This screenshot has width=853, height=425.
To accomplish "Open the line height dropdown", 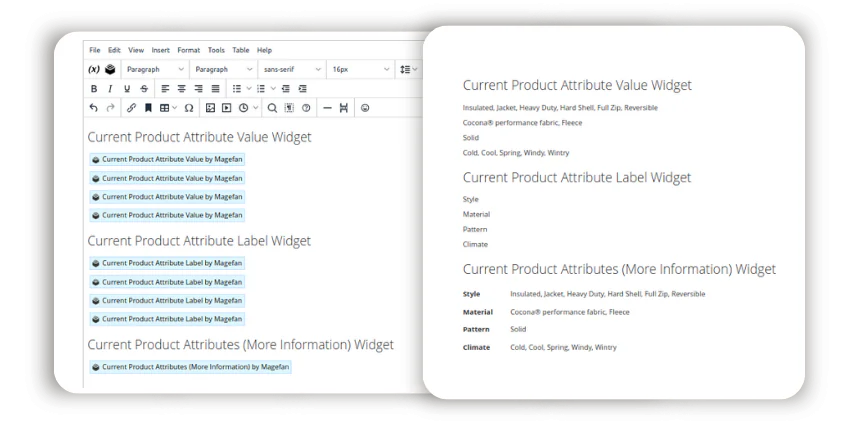I will click(409, 70).
